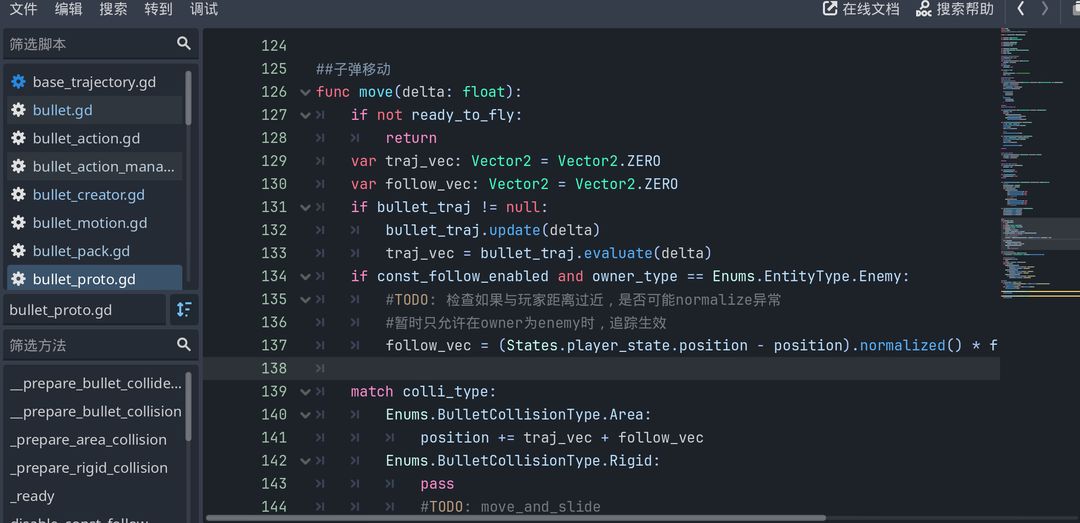Click the script icon next to bullet_creator.gd
This screenshot has width=1080, height=523.
point(18,195)
